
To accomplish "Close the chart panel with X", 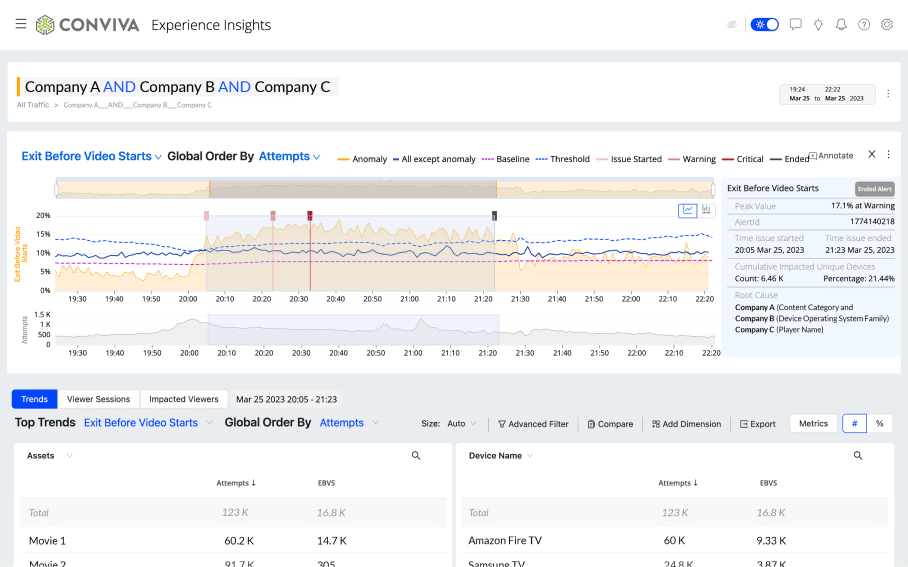I will coord(872,154).
